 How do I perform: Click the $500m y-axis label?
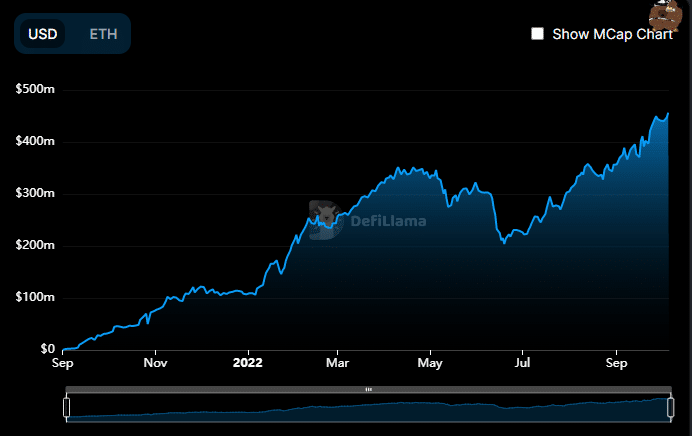tap(35, 89)
